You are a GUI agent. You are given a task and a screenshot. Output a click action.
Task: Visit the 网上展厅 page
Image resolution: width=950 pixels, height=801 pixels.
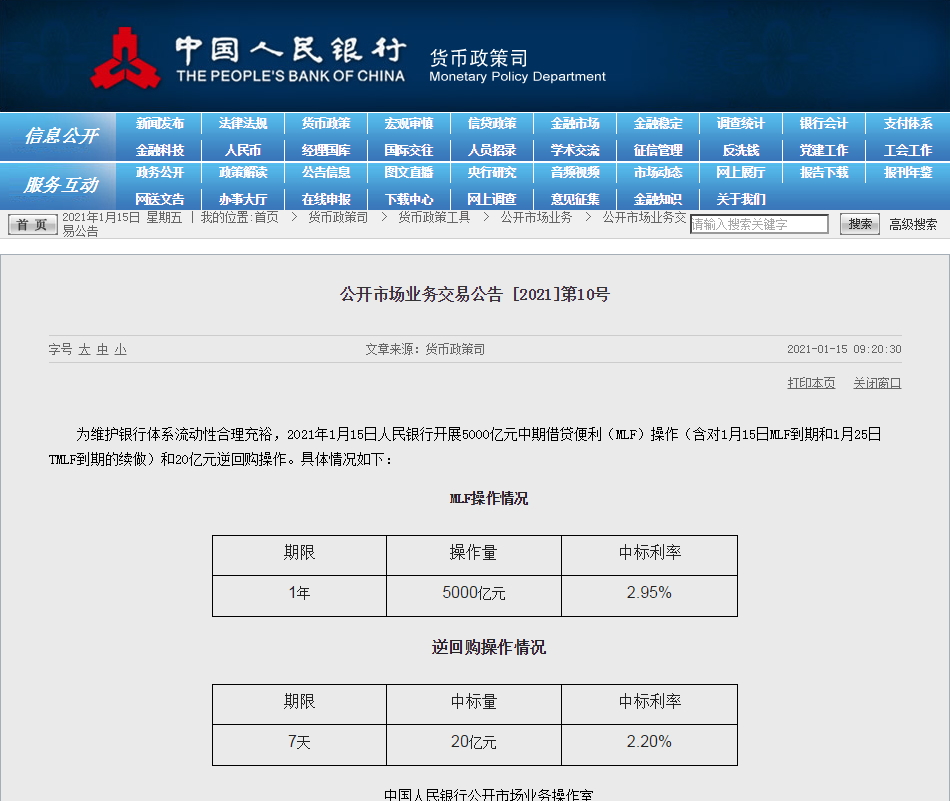pyautogui.click(x=741, y=173)
